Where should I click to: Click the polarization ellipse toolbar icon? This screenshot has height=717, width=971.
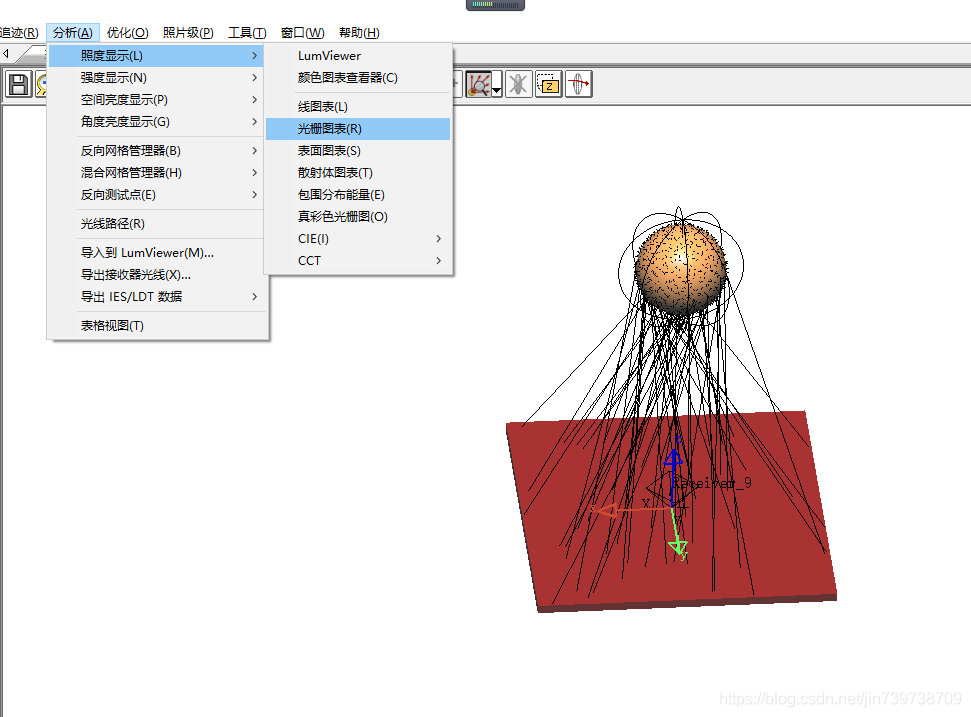point(578,84)
